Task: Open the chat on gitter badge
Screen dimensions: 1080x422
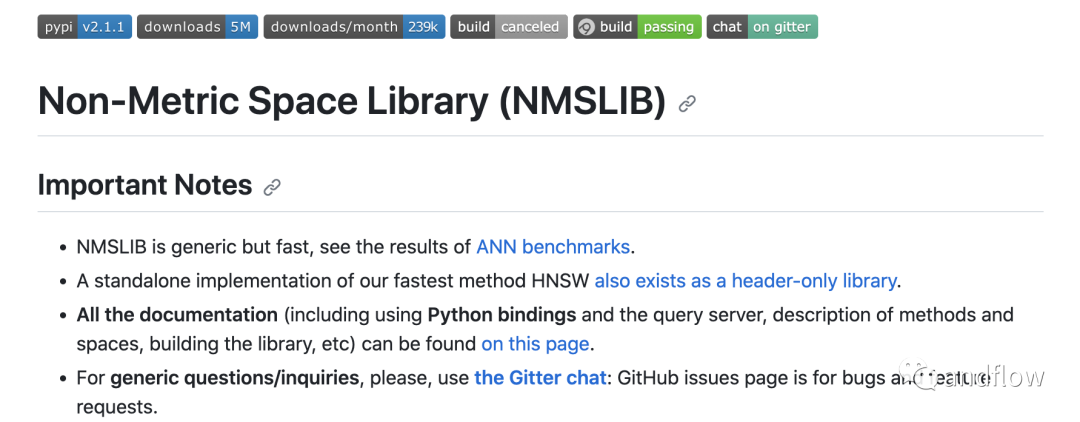Action: point(762,27)
